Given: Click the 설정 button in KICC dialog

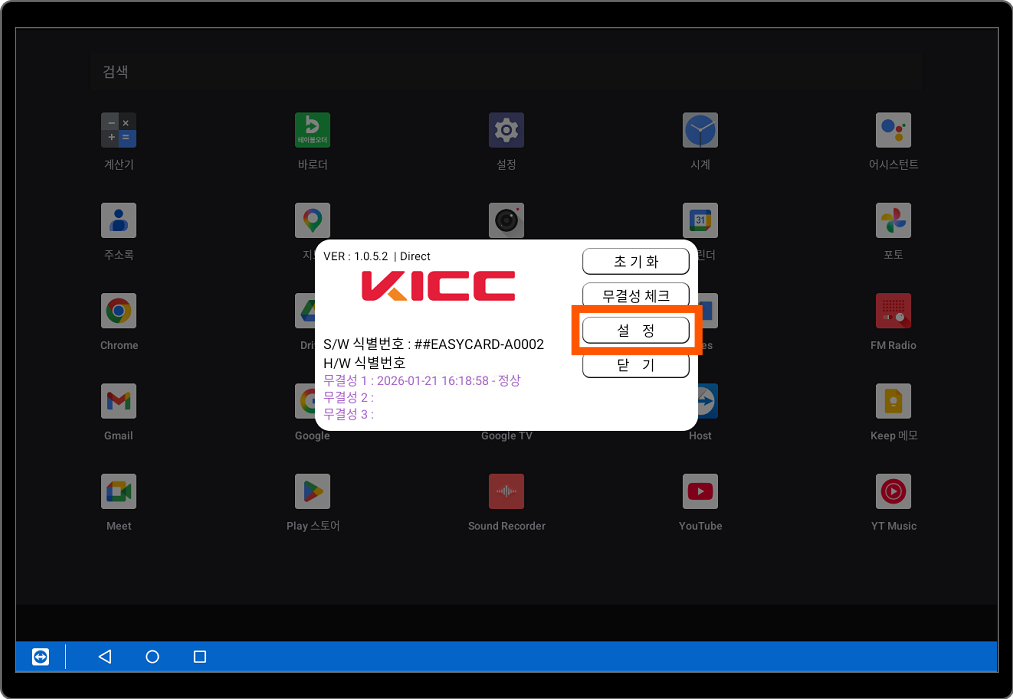Looking at the screenshot, I should [x=636, y=331].
